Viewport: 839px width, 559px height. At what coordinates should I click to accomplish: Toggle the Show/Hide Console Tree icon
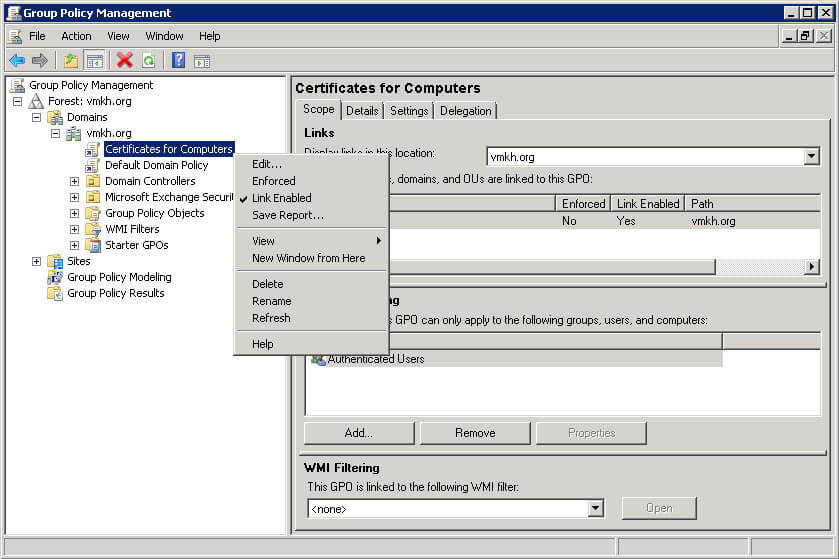pos(95,61)
